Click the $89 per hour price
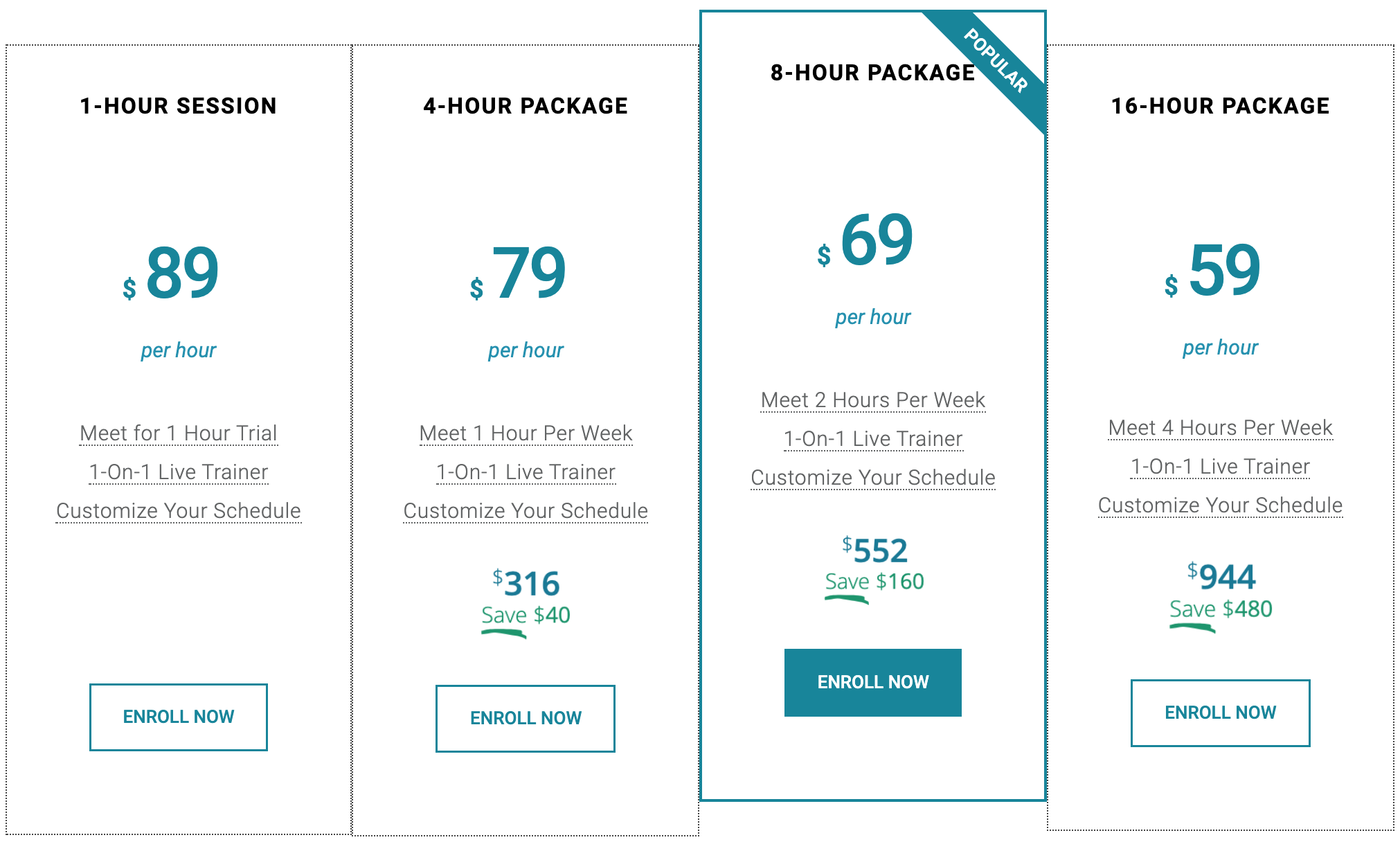1400x842 pixels. click(x=171, y=274)
